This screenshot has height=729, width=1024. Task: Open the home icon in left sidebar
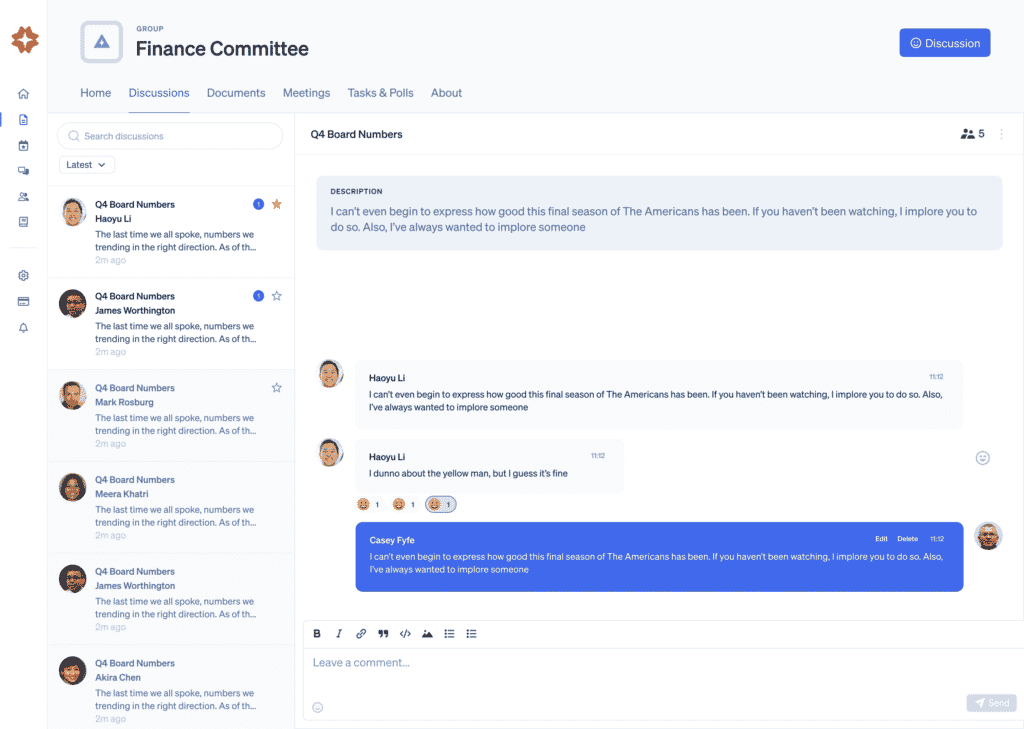[x=24, y=94]
